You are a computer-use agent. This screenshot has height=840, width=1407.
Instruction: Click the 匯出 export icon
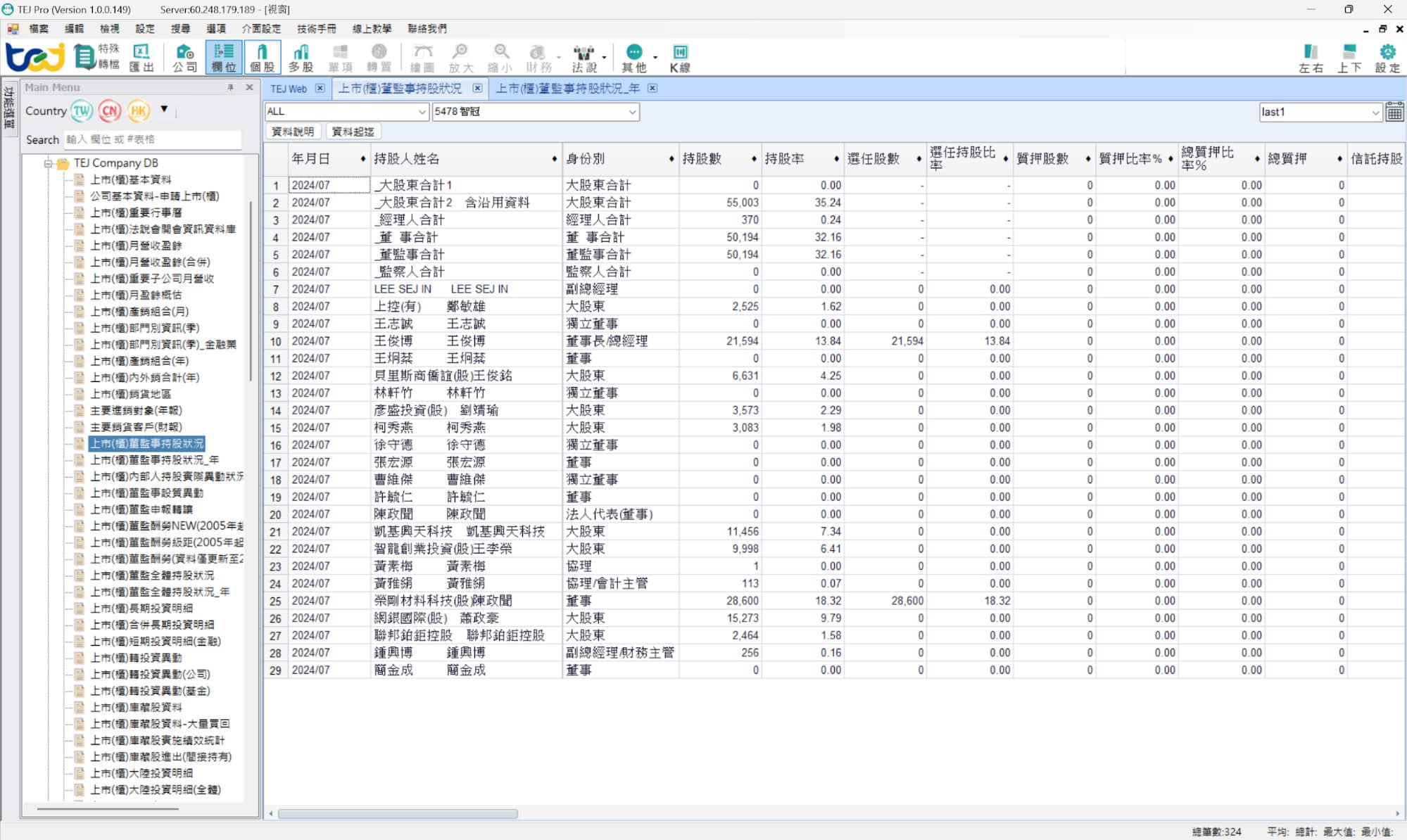141,58
